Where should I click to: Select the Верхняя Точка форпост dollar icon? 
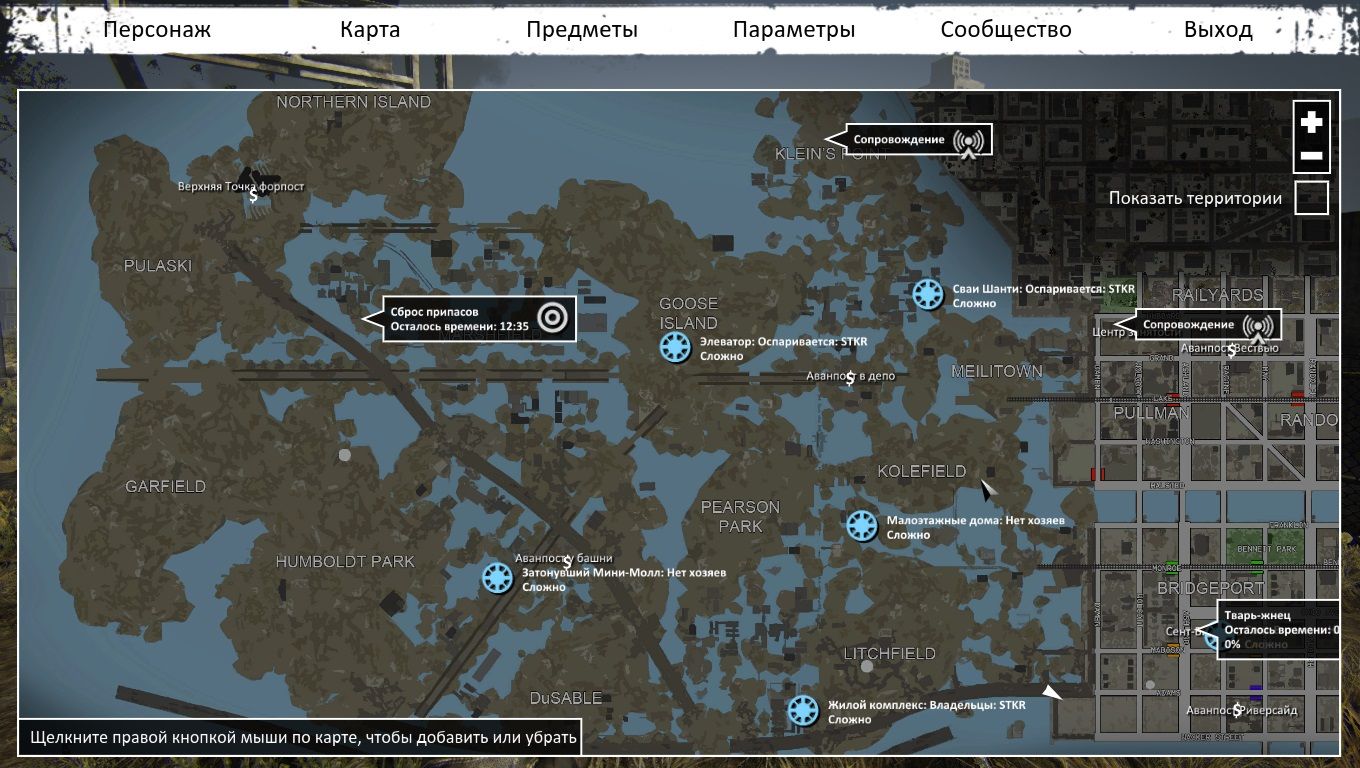click(254, 196)
